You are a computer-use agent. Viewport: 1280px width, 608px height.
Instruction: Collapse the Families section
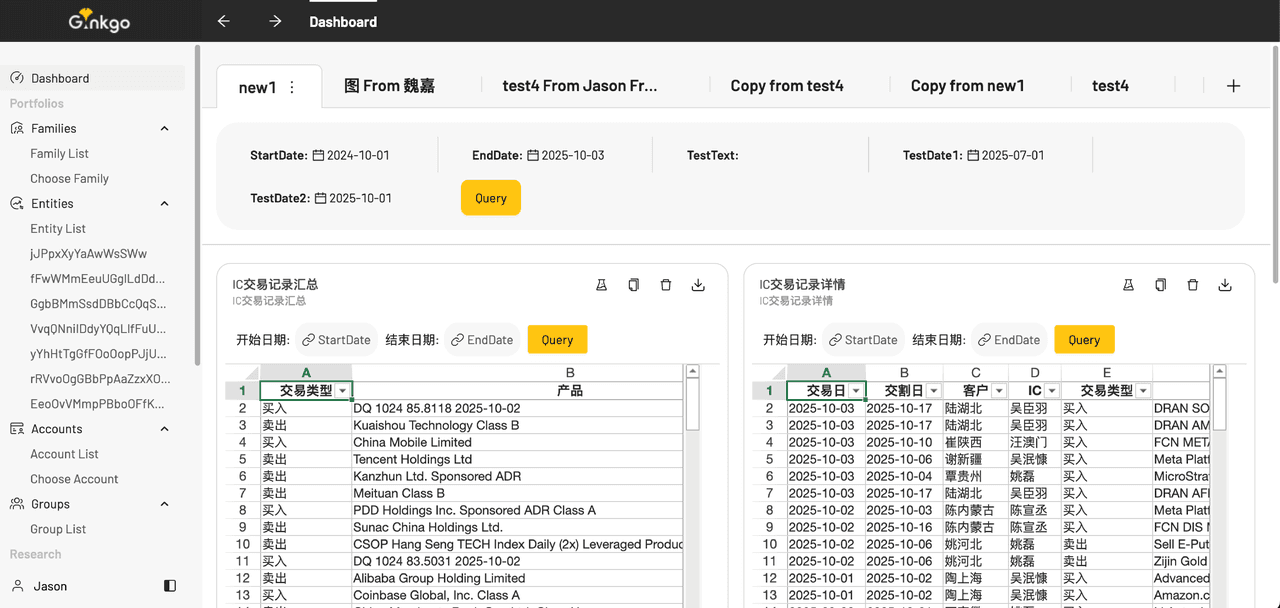(x=165, y=129)
